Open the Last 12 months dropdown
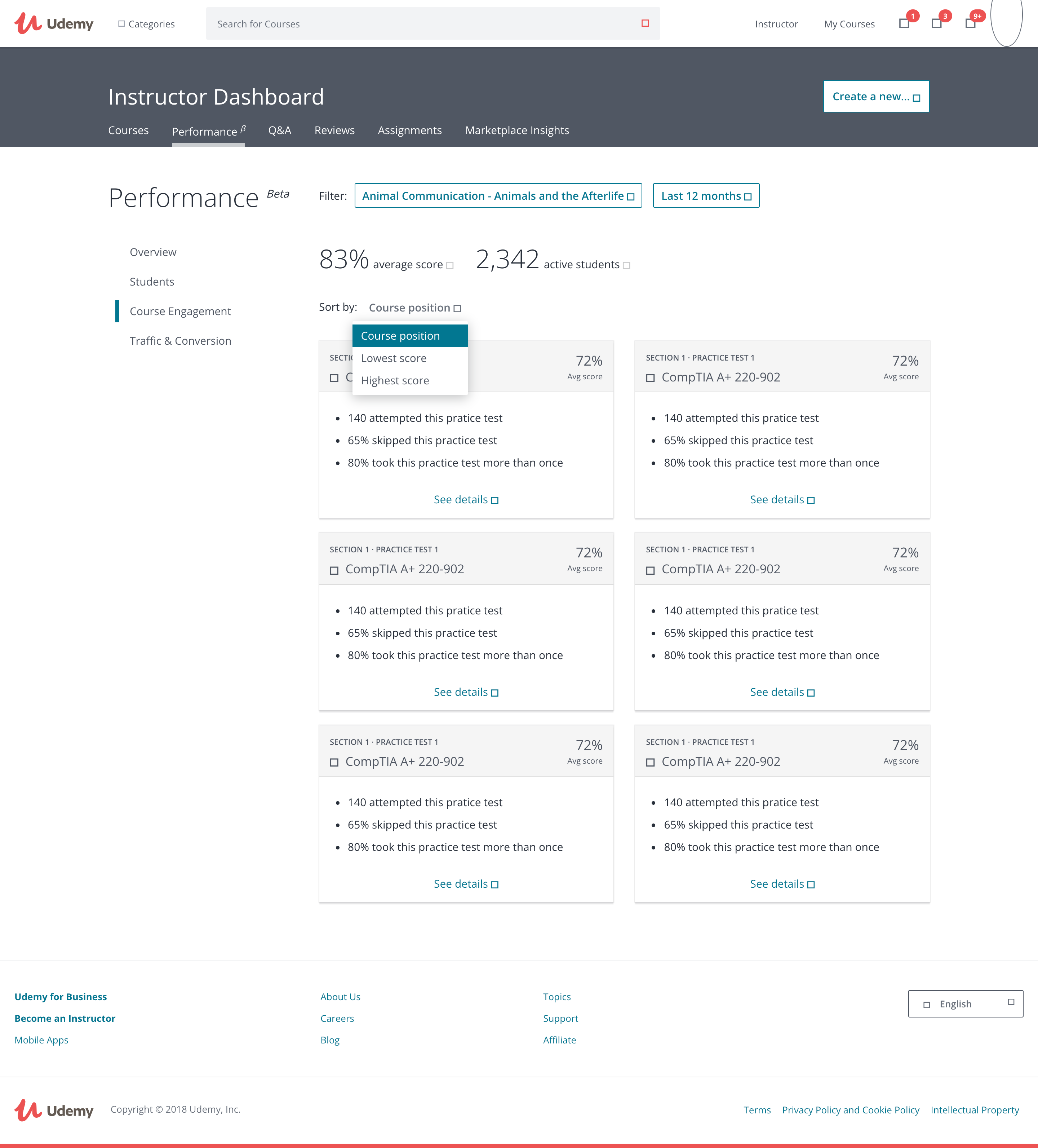The image size is (1038, 1148). click(706, 196)
